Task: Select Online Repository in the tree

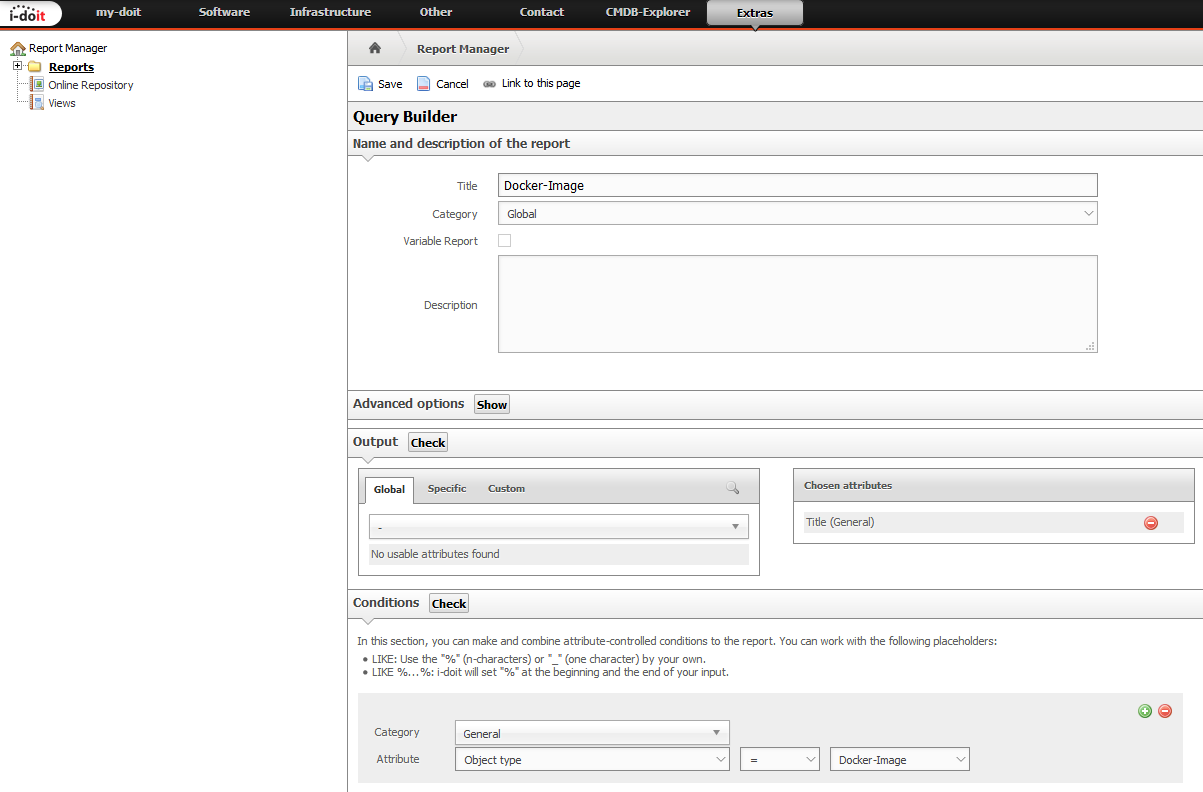Action: [91, 85]
